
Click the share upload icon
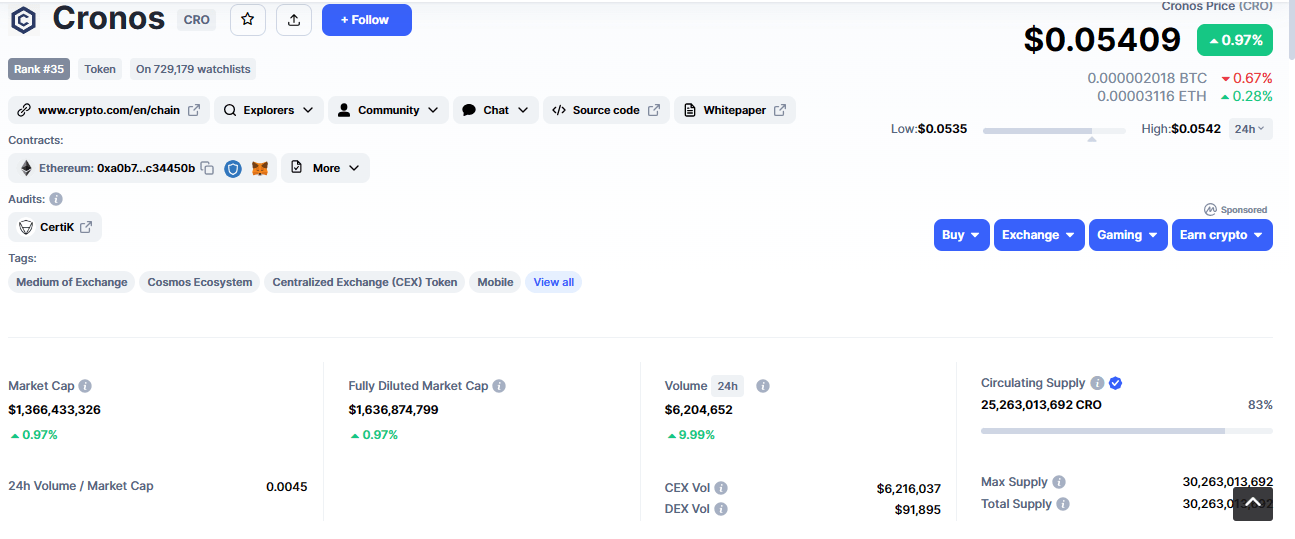(294, 20)
